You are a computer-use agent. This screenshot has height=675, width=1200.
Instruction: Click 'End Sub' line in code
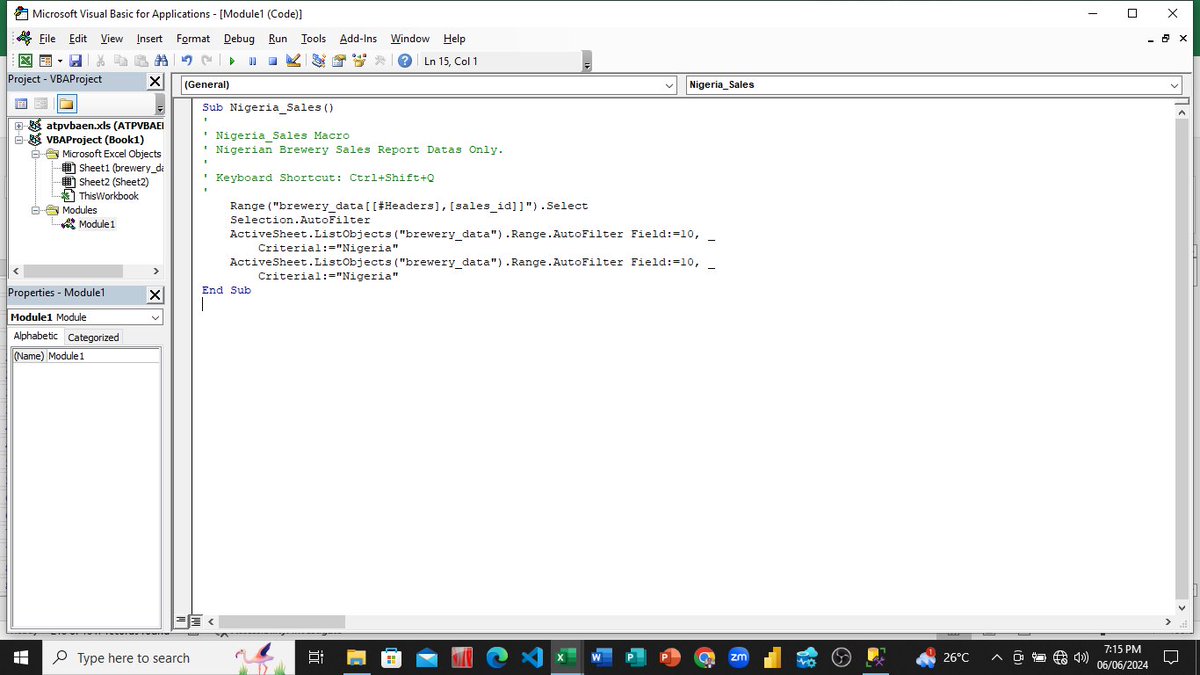click(226, 290)
